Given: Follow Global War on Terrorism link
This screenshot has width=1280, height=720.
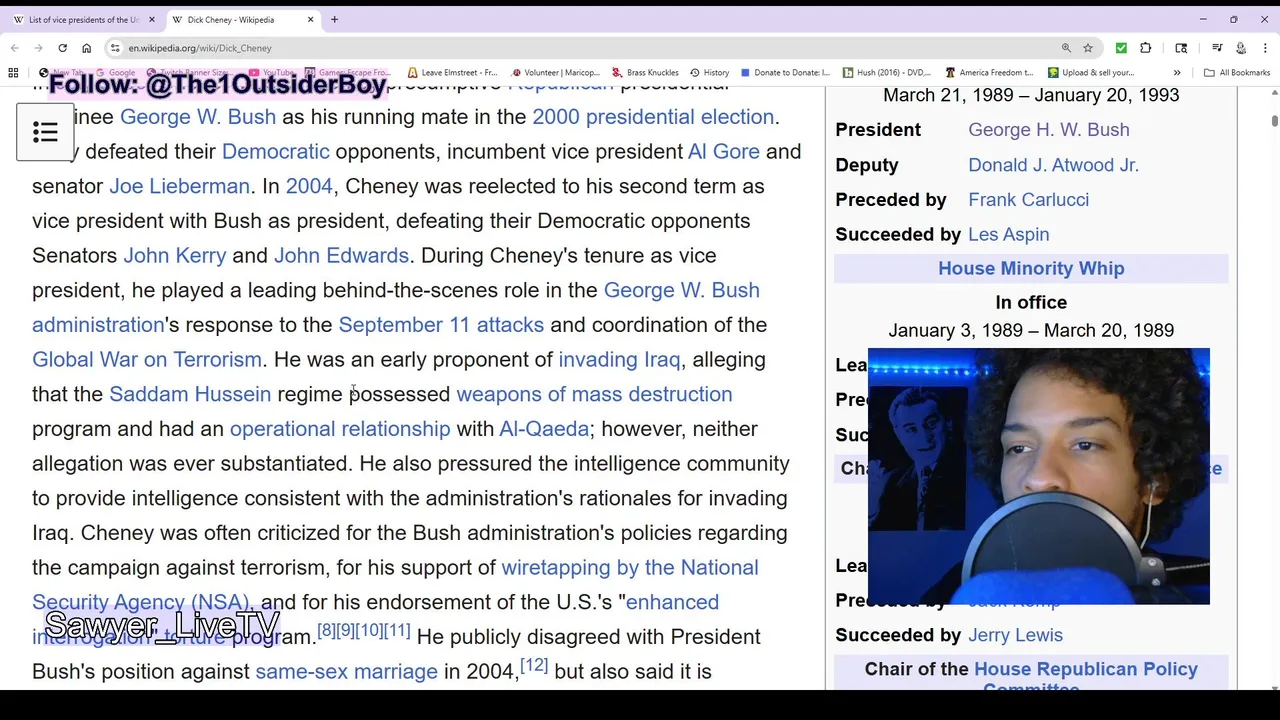Looking at the screenshot, I should click(x=147, y=360).
